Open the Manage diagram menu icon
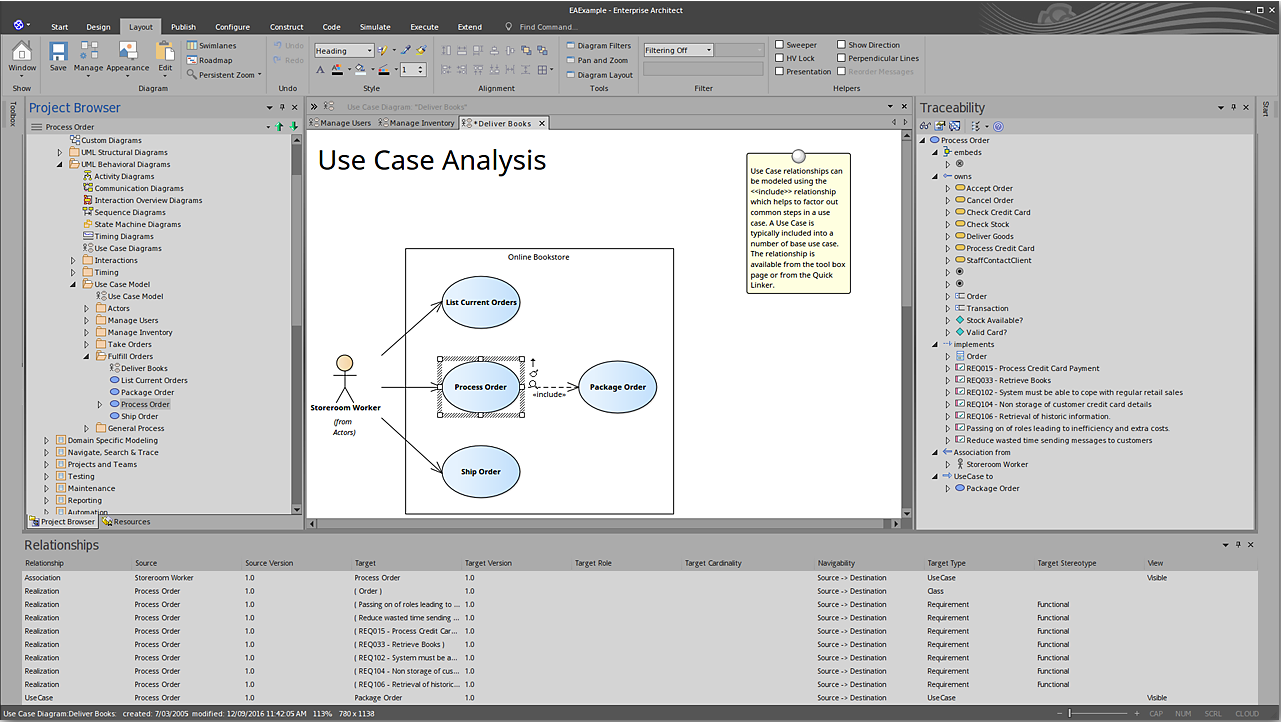Image resolution: width=1281 pixels, height=722 pixels. click(x=88, y=57)
